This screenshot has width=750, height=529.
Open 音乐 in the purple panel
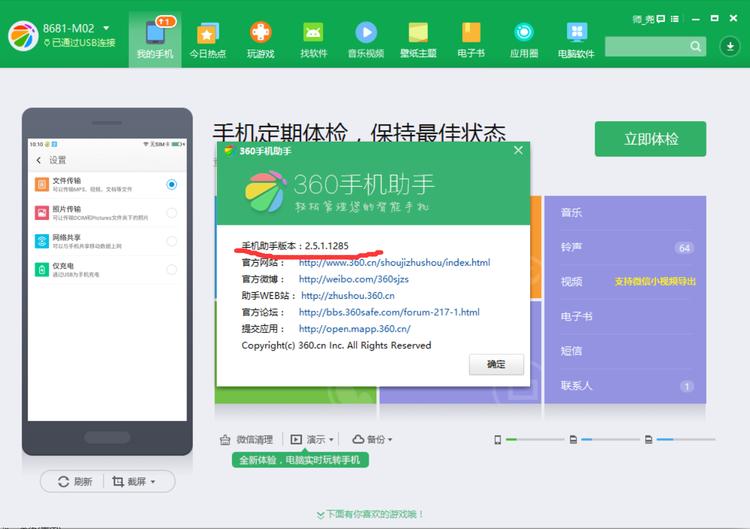pos(625,213)
